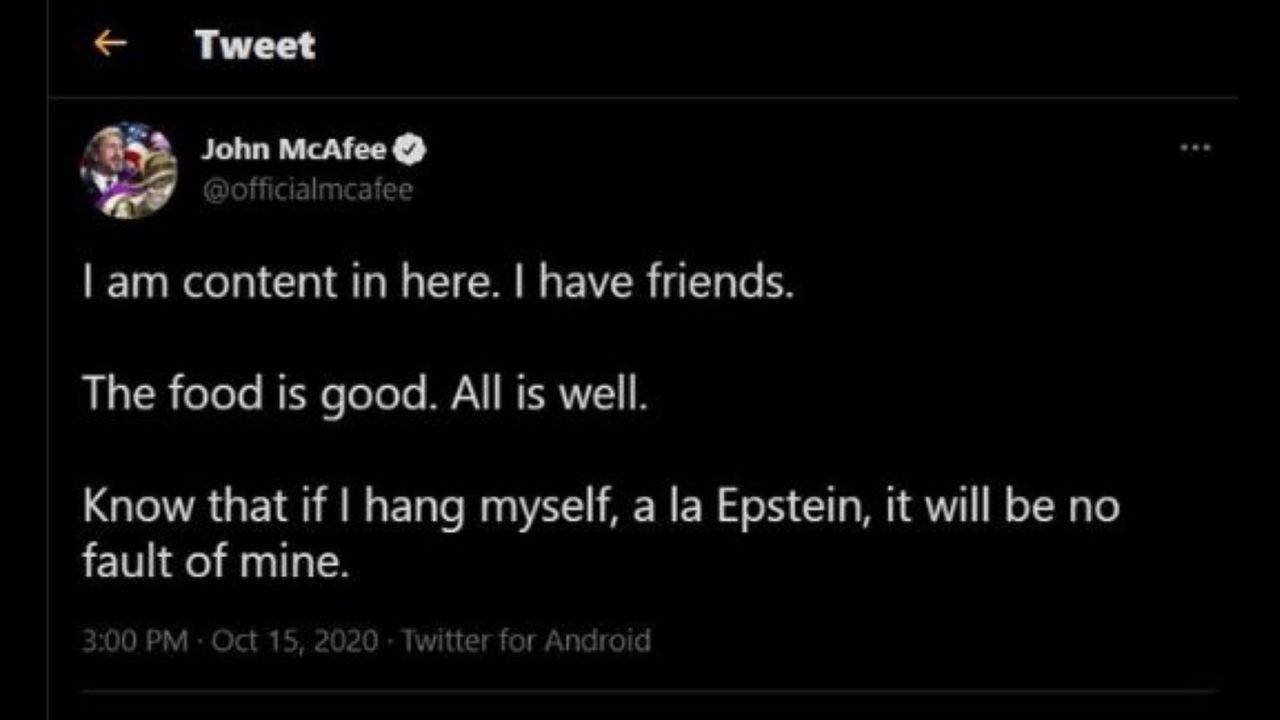Open the @officialmcafee handle link
Viewport: 1280px width, 720px height.
307,190
